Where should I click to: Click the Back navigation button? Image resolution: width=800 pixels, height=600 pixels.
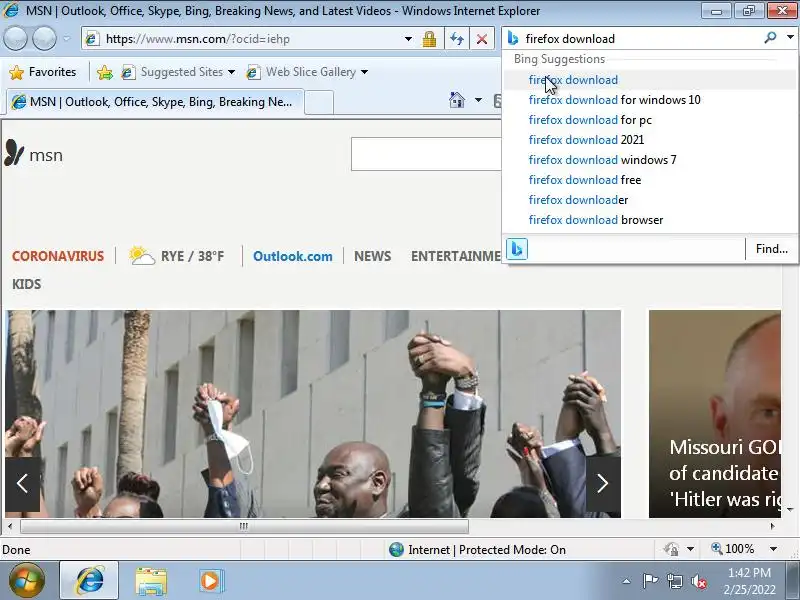[15, 38]
